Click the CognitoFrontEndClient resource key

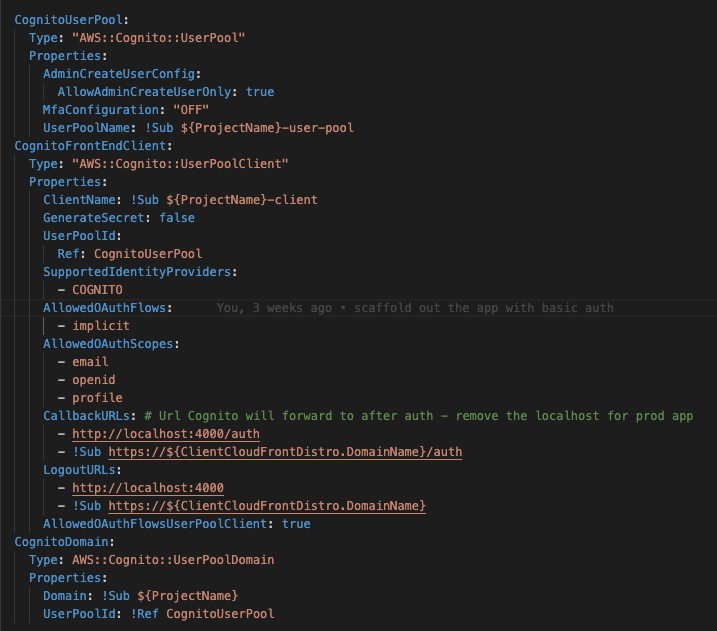click(x=90, y=146)
